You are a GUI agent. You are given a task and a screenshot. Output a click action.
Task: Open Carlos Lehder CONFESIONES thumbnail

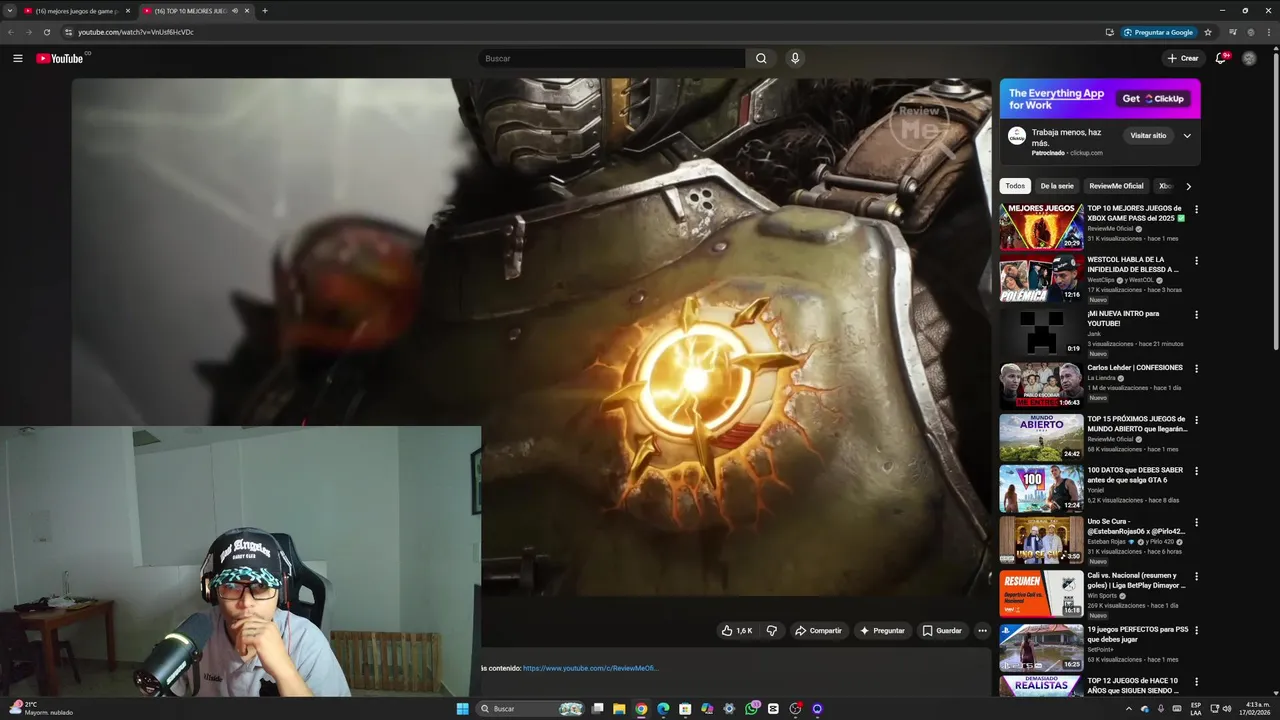(x=1041, y=386)
